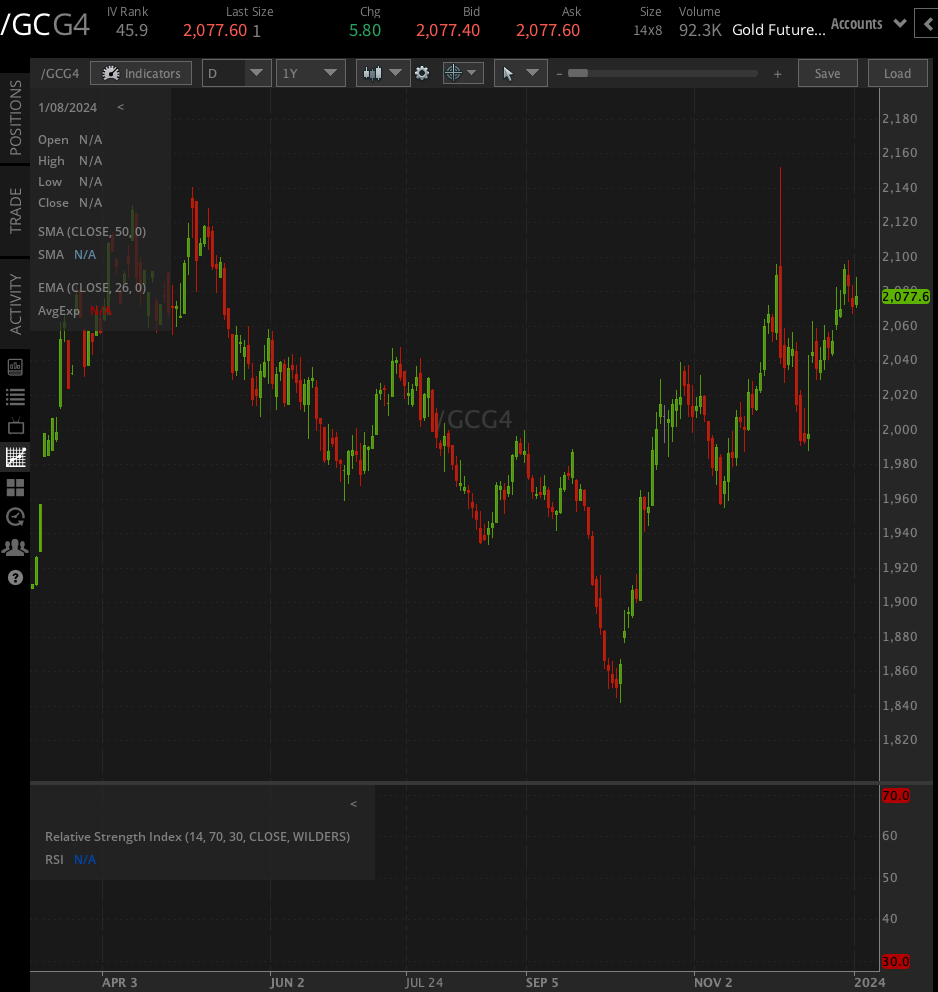The image size is (938, 992).
Task: Switch to the TRADE side tab
Action: click(x=15, y=211)
